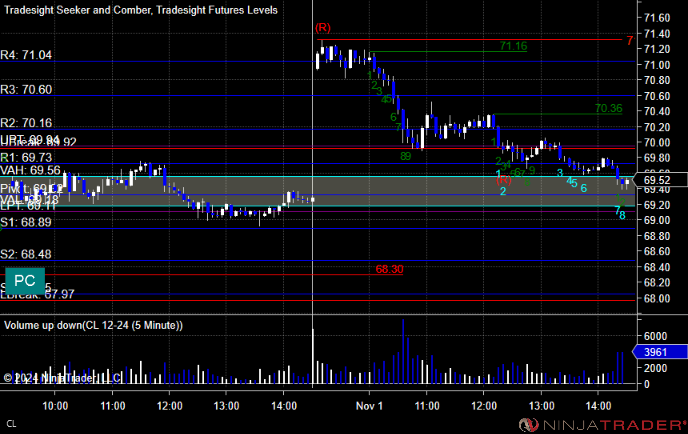Click the 'Nov 1' date on the time axis
The image size is (688, 434).
coord(369,405)
